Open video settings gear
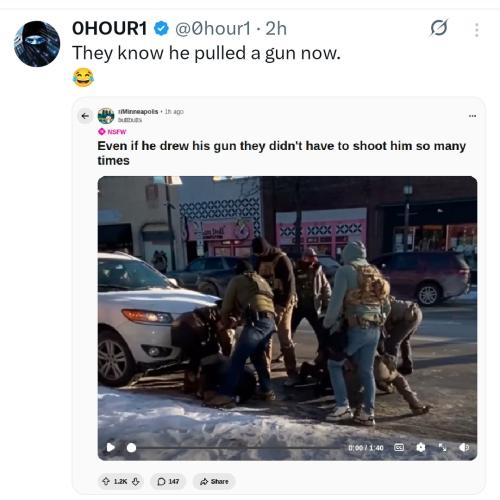This screenshot has height=500, width=500. pos(421,447)
